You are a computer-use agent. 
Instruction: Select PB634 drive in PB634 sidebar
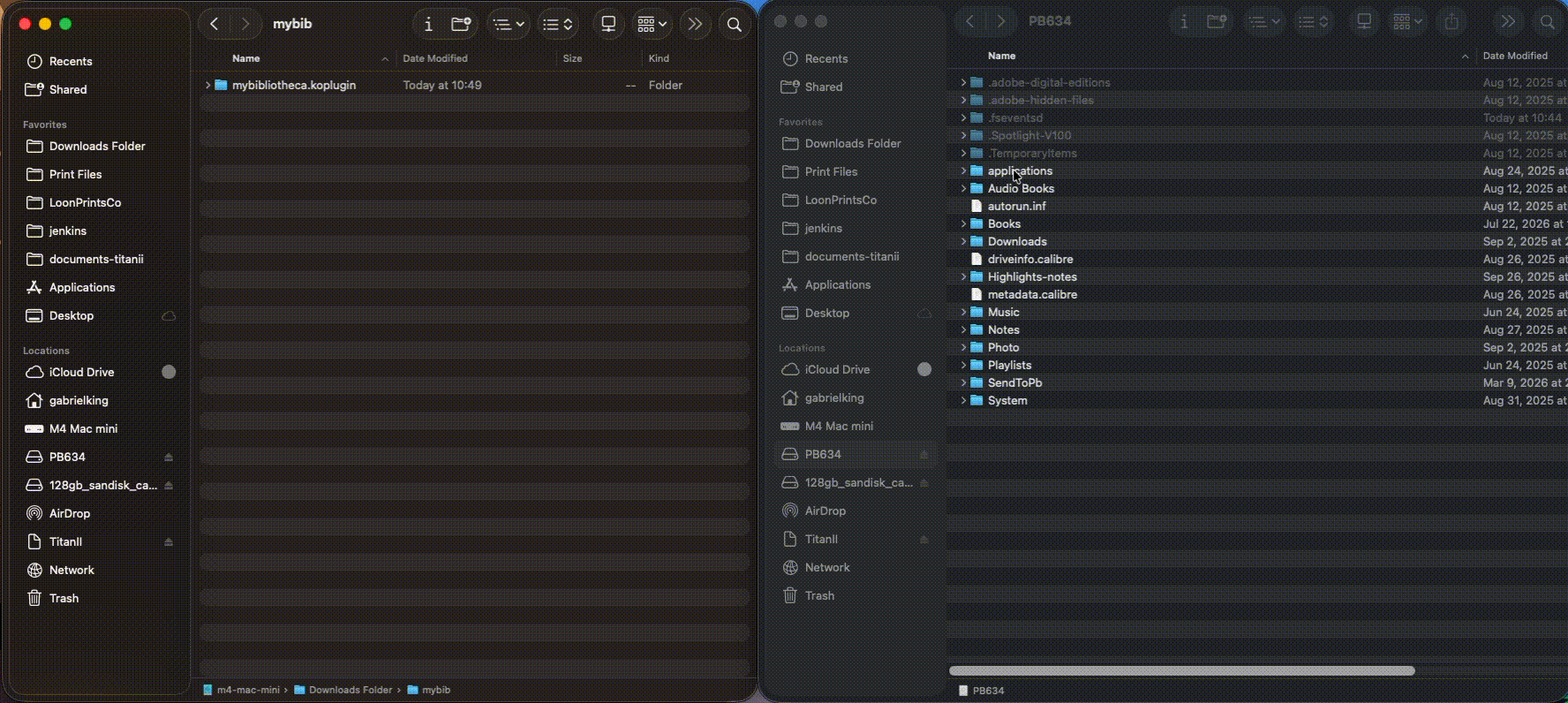pyautogui.click(x=856, y=454)
